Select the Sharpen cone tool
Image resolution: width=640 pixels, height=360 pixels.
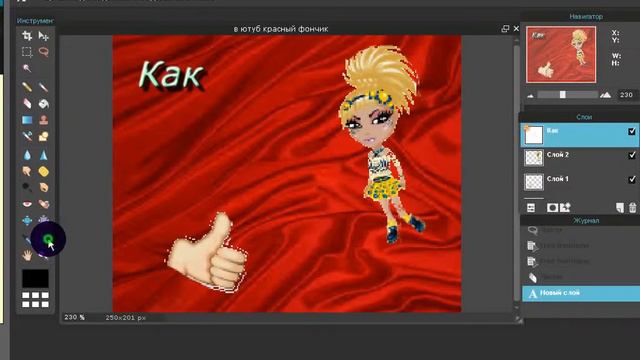(43, 155)
